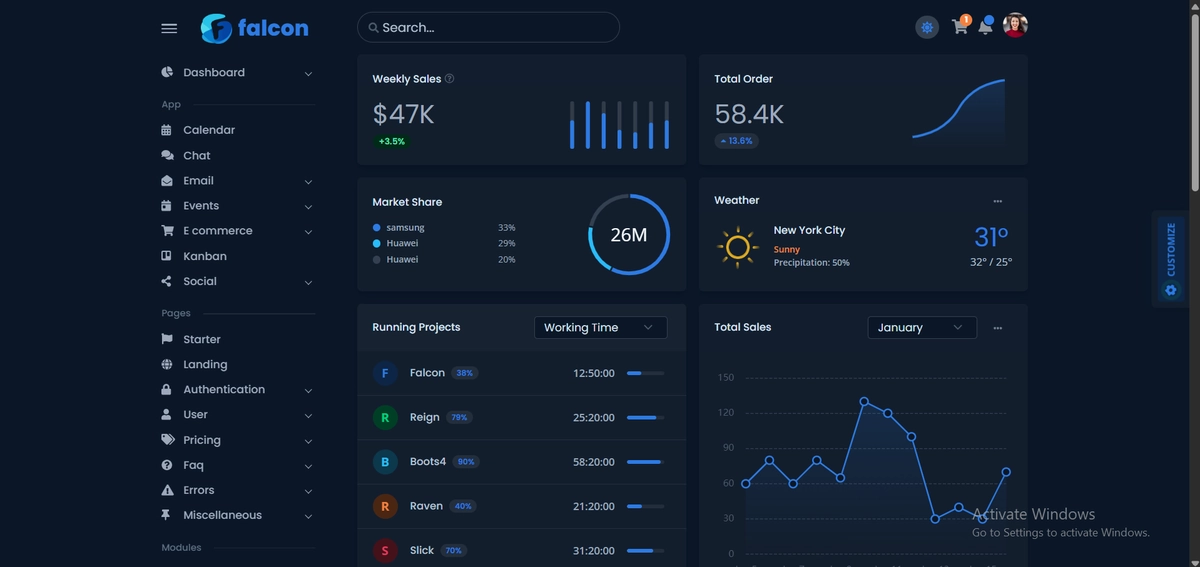This screenshot has width=1200, height=567.
Task: Click the Falcon logo
Action: coord(254,28)
